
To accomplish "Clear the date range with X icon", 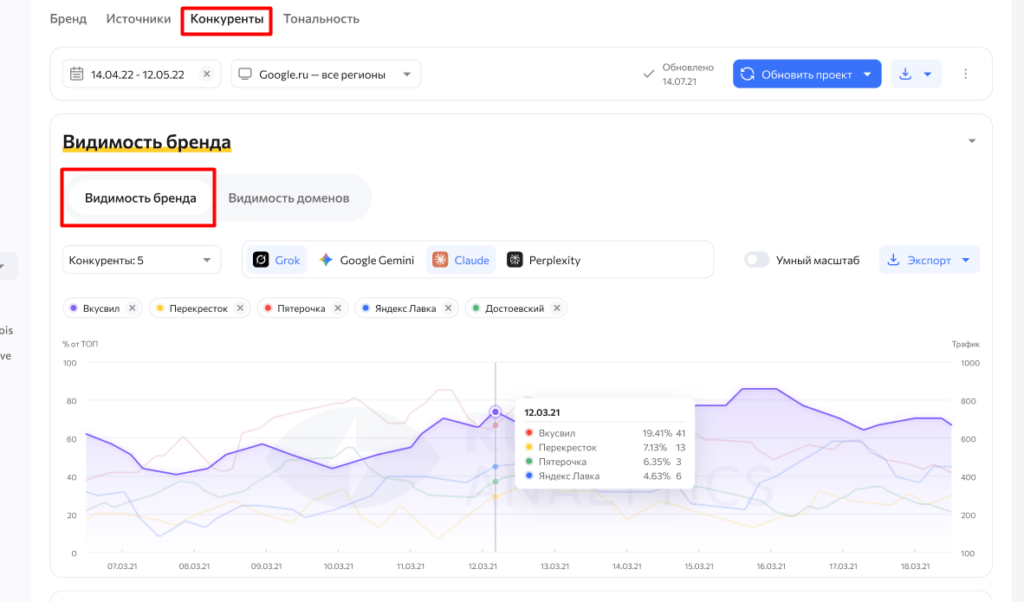I will pos(206,74).
